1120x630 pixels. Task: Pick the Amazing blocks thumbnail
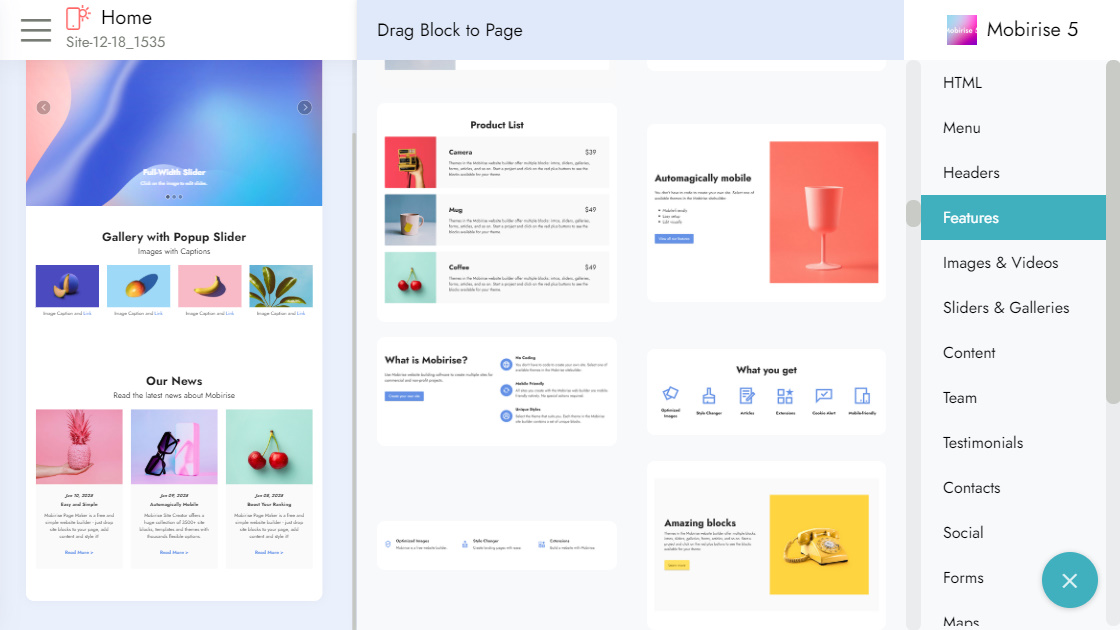pos(766,545)
